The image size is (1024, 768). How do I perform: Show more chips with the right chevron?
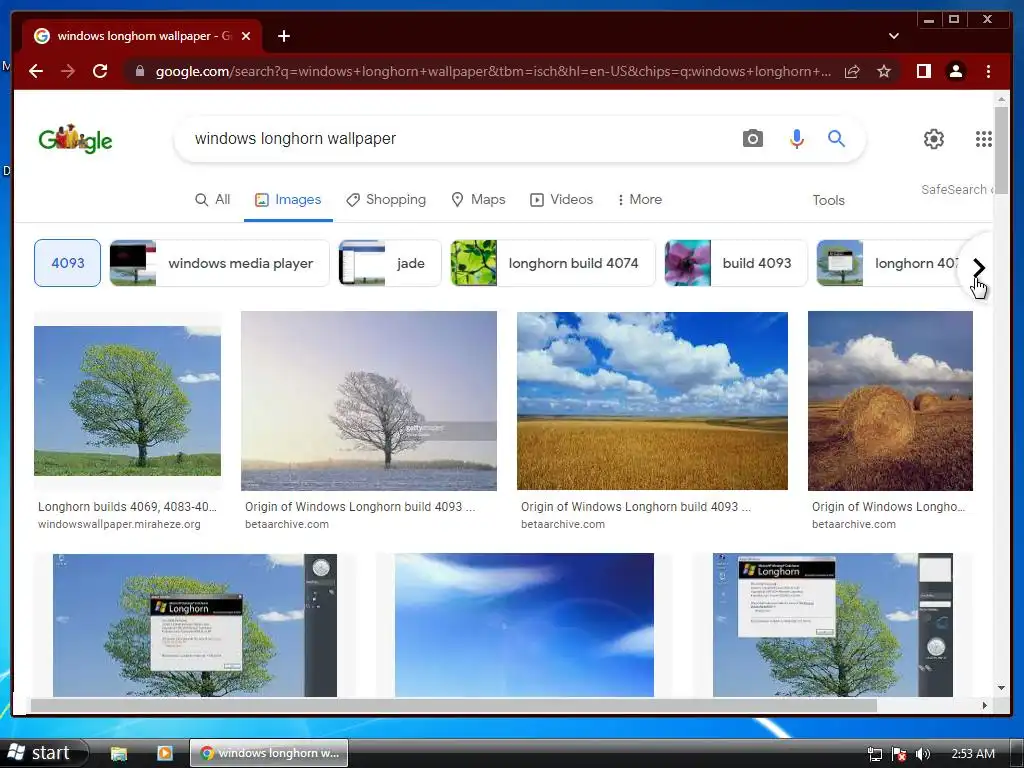pos(978,267)
